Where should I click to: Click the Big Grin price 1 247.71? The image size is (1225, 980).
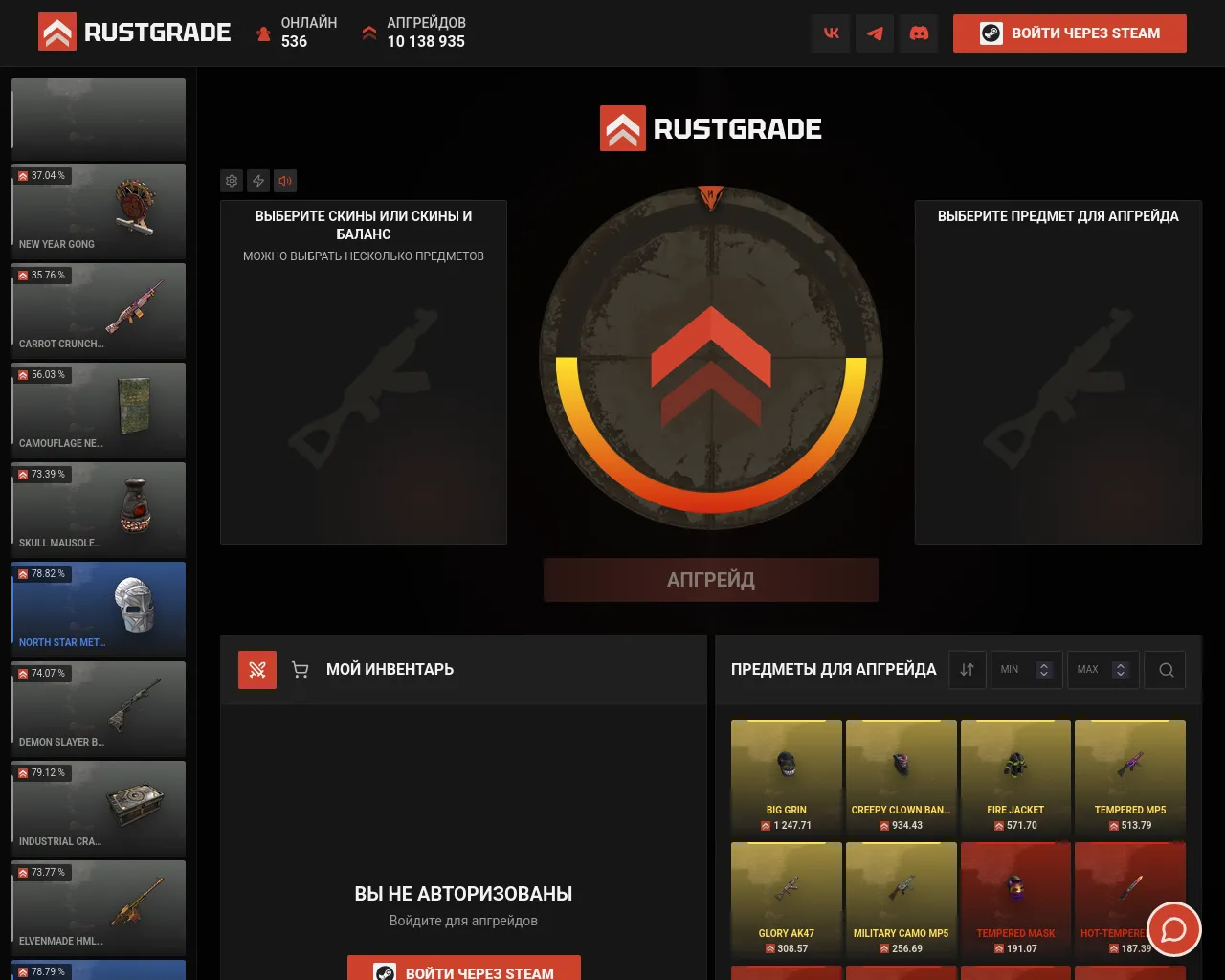[787, 825]
